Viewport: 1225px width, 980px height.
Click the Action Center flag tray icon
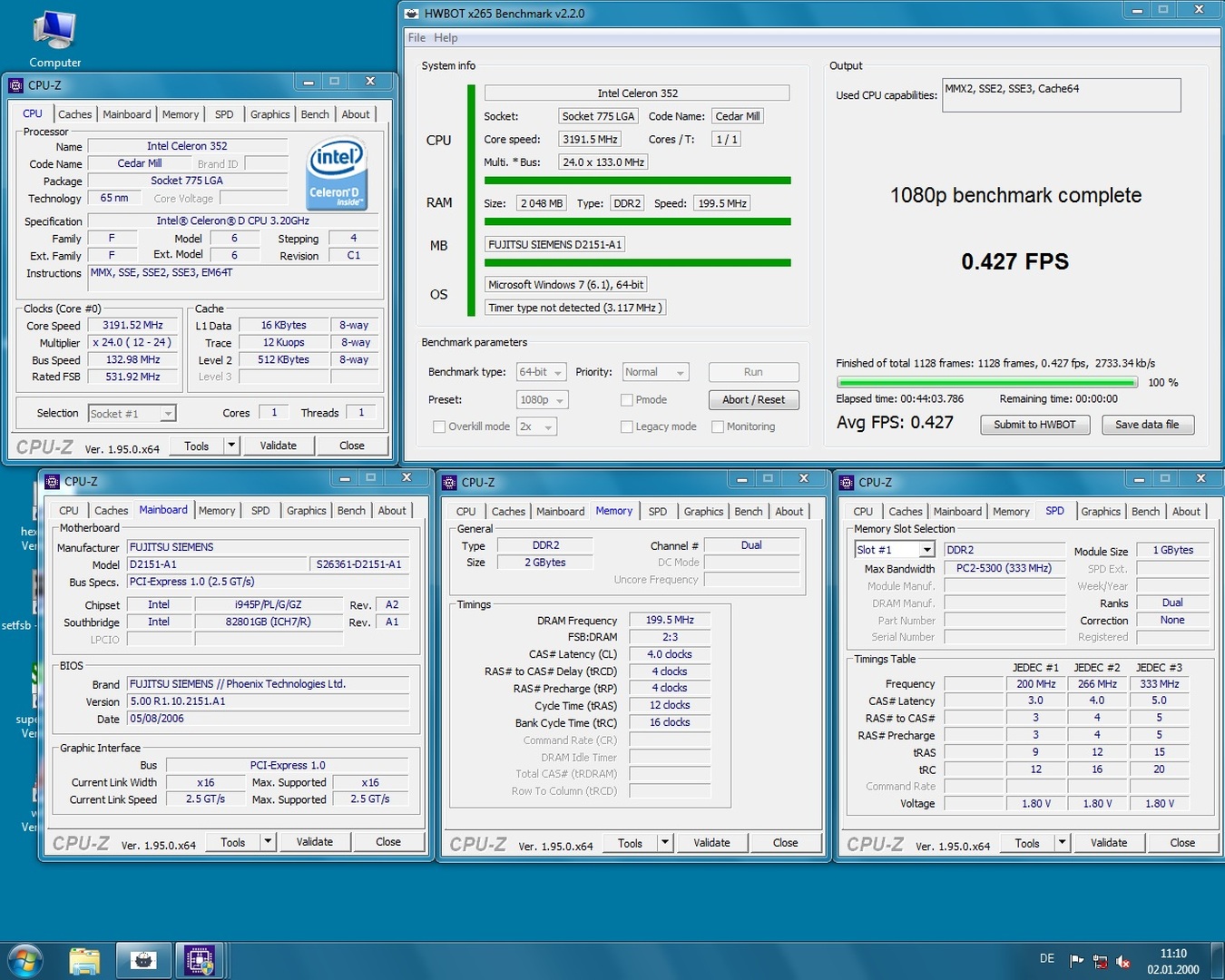pos(1076,961)
